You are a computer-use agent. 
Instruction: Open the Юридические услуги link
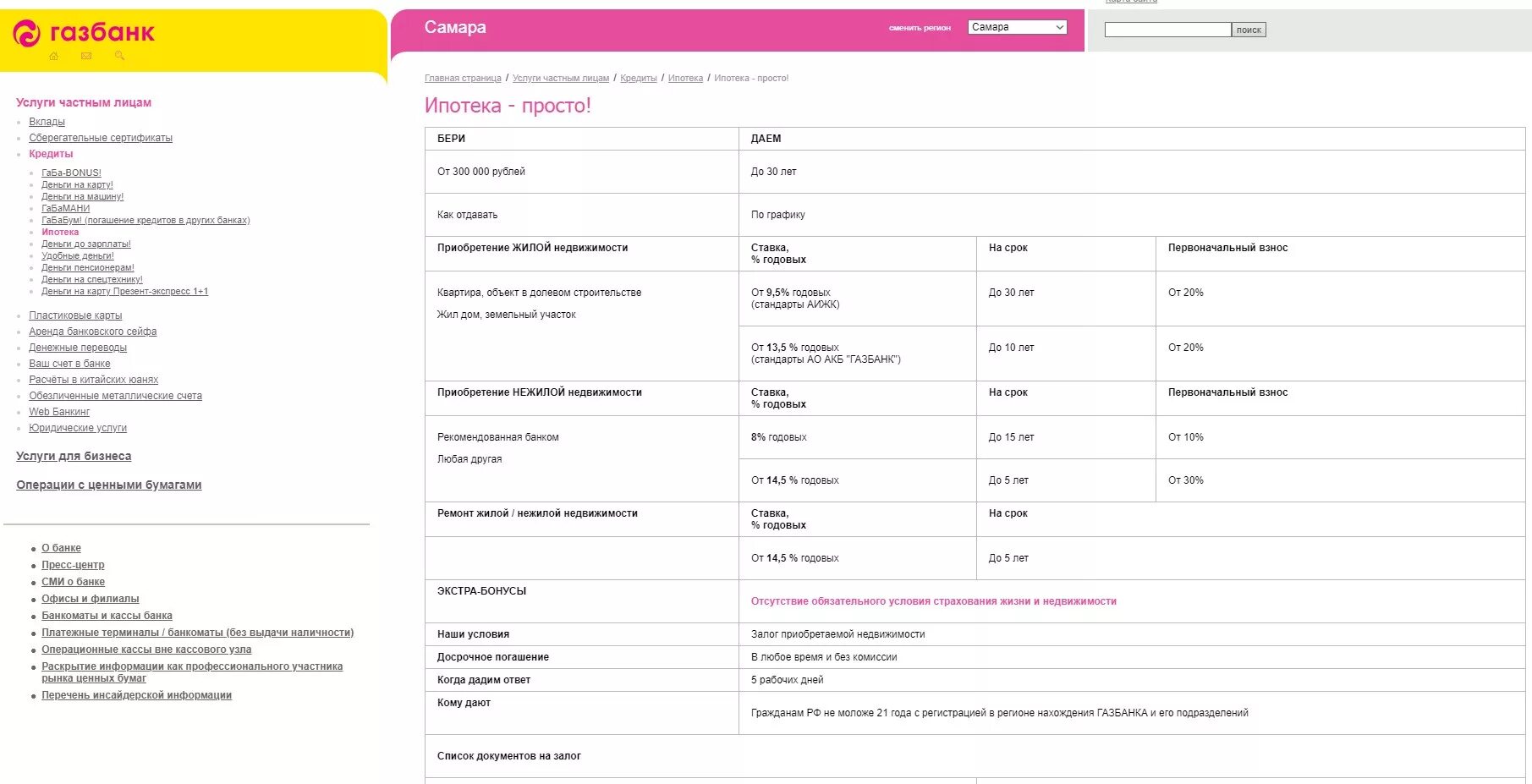[x=78, y=428]
